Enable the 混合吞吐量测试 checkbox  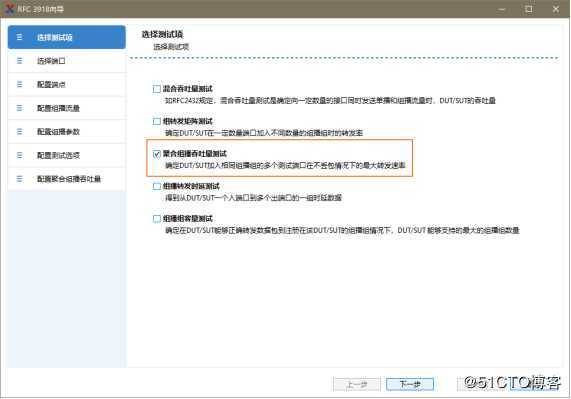(x=157, y=89)
